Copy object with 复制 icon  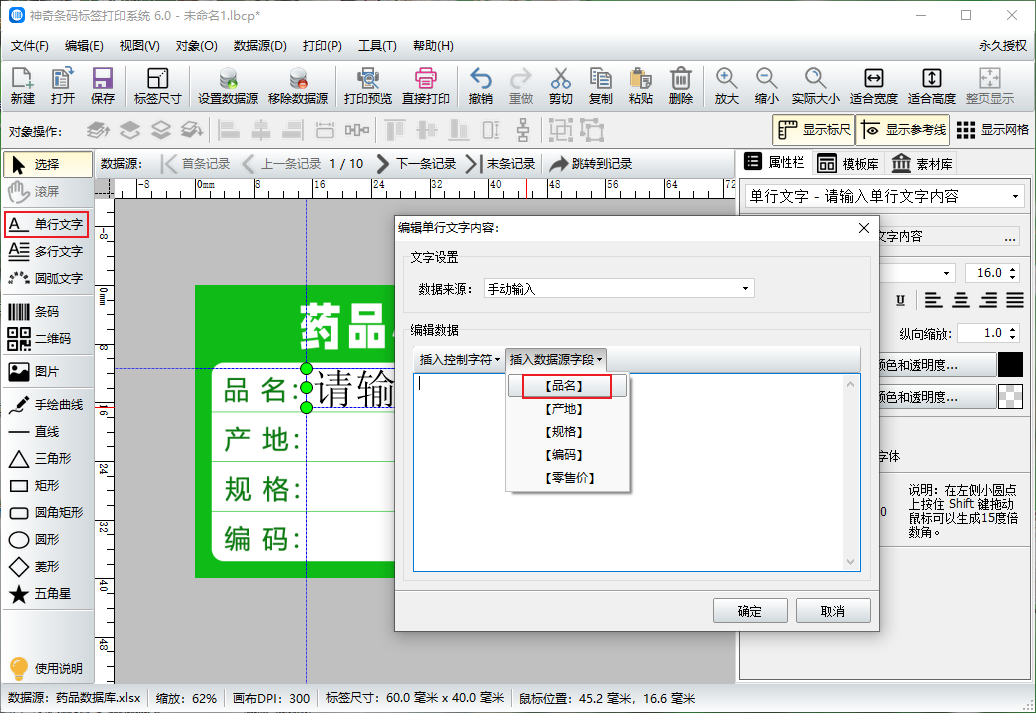601,86
